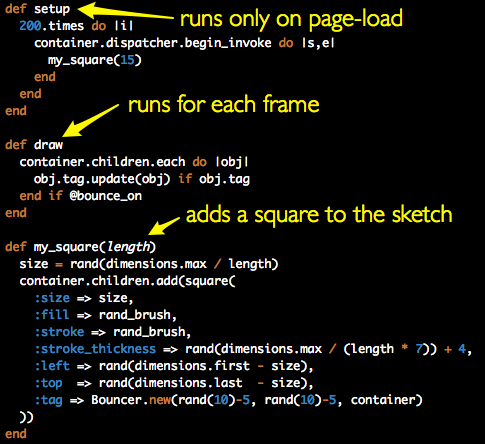Click the 'runs for each frame' annotation
Screen dimensions: 485x444
click(224, 104)
